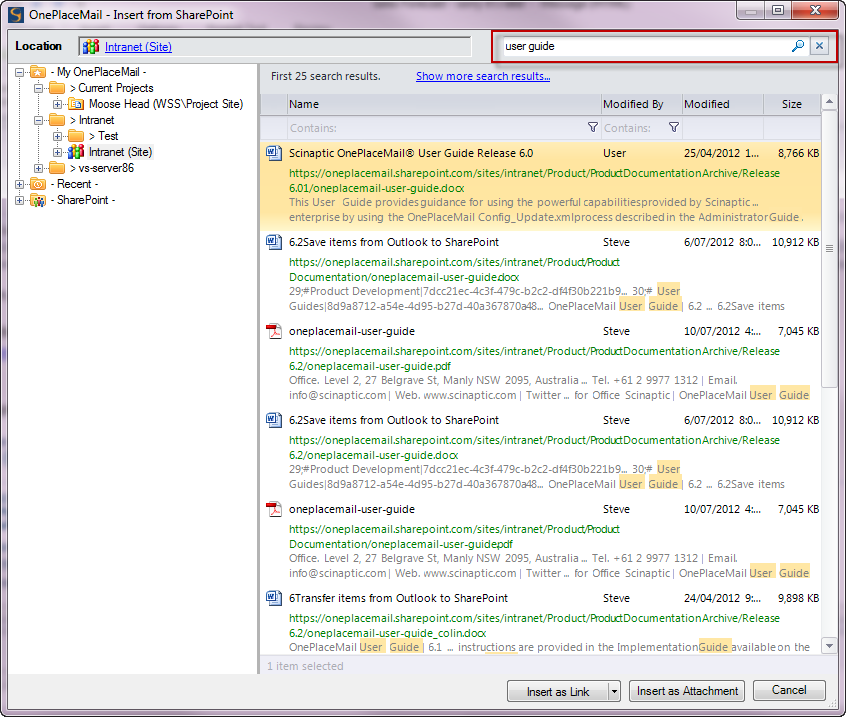Click the Moose Head project site icon

pyautogui.click(x=76, y=104)
